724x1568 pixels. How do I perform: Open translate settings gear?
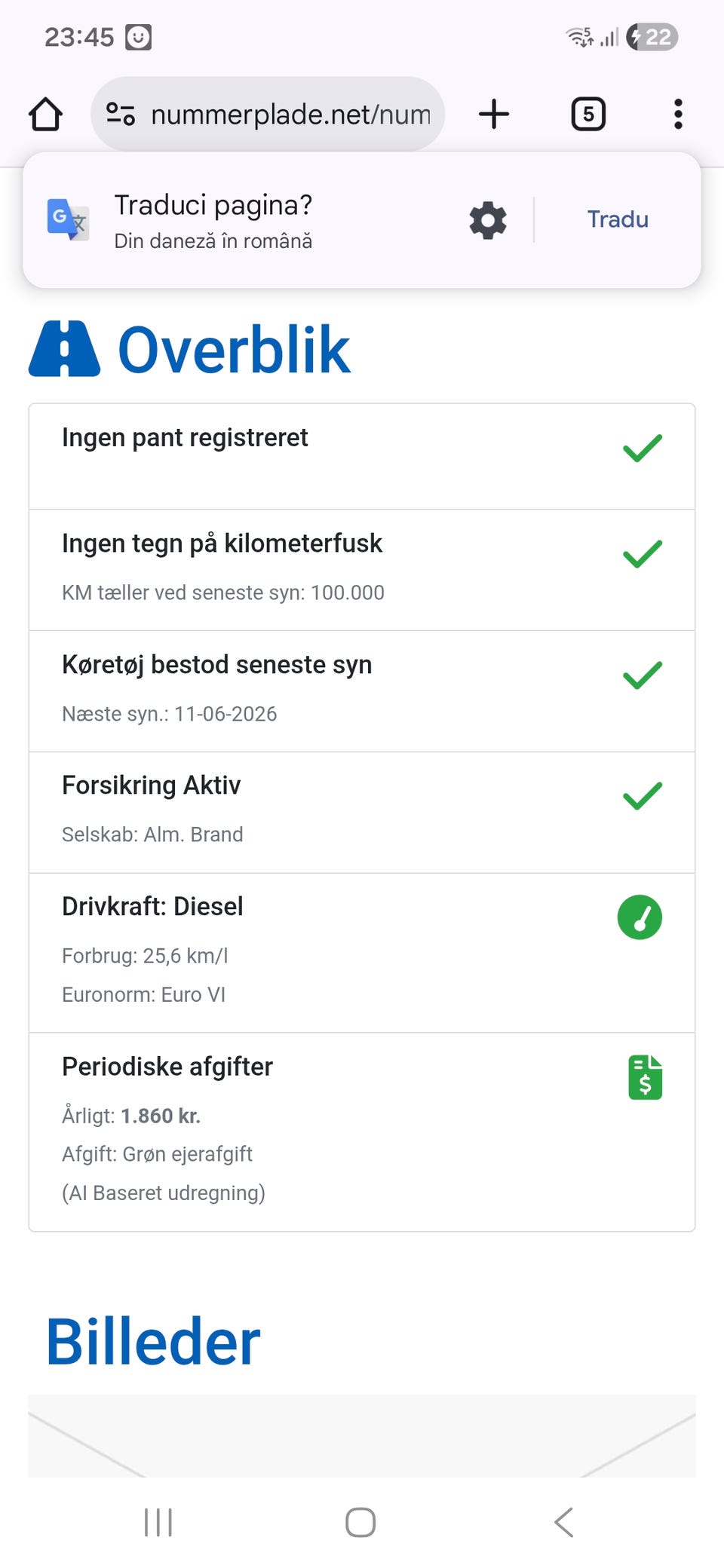coord(488,220)
